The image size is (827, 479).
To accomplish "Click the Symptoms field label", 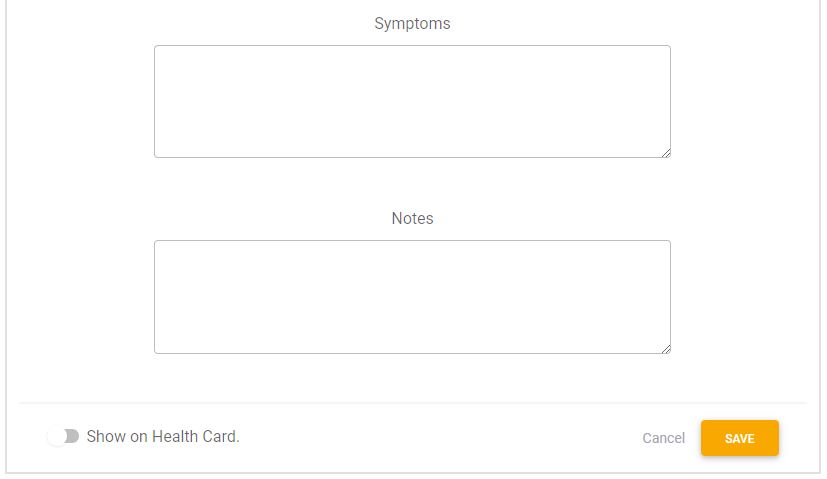I will pyautogui.click(x=412, y=23).
